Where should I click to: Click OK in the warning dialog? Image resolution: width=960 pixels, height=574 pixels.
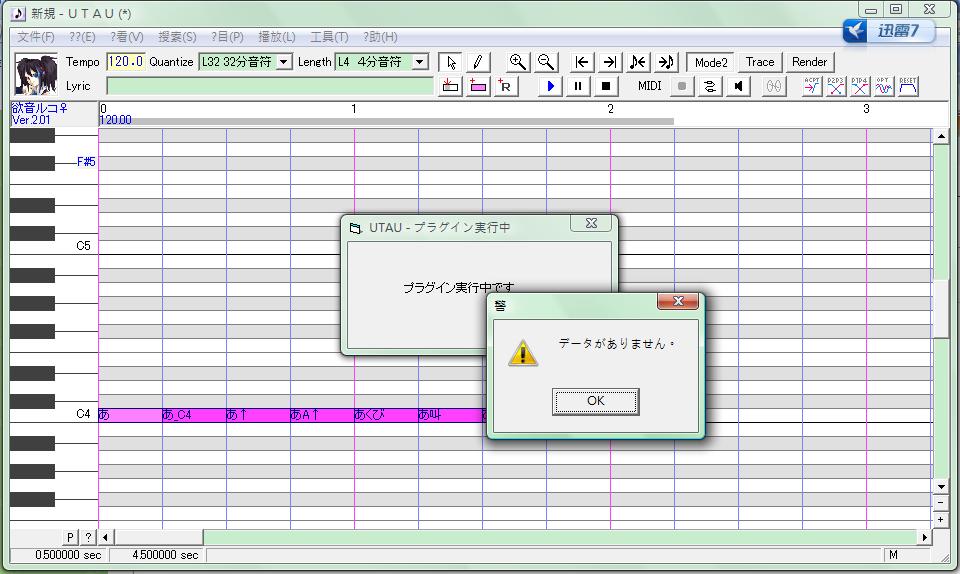(596, 401)
